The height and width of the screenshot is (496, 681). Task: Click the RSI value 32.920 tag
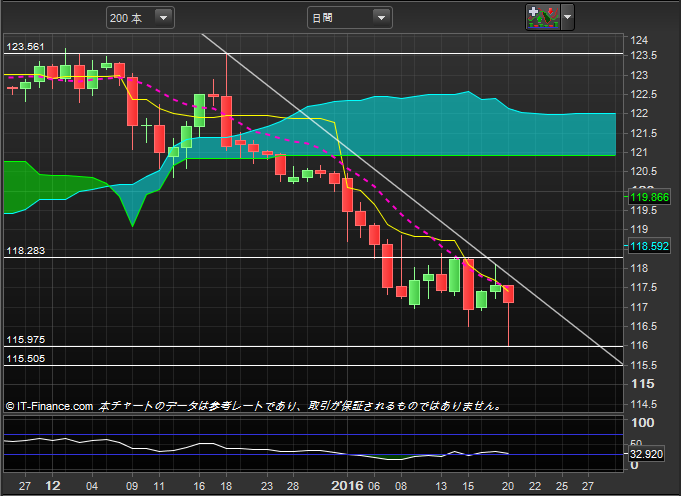click(x=646, y=454)
